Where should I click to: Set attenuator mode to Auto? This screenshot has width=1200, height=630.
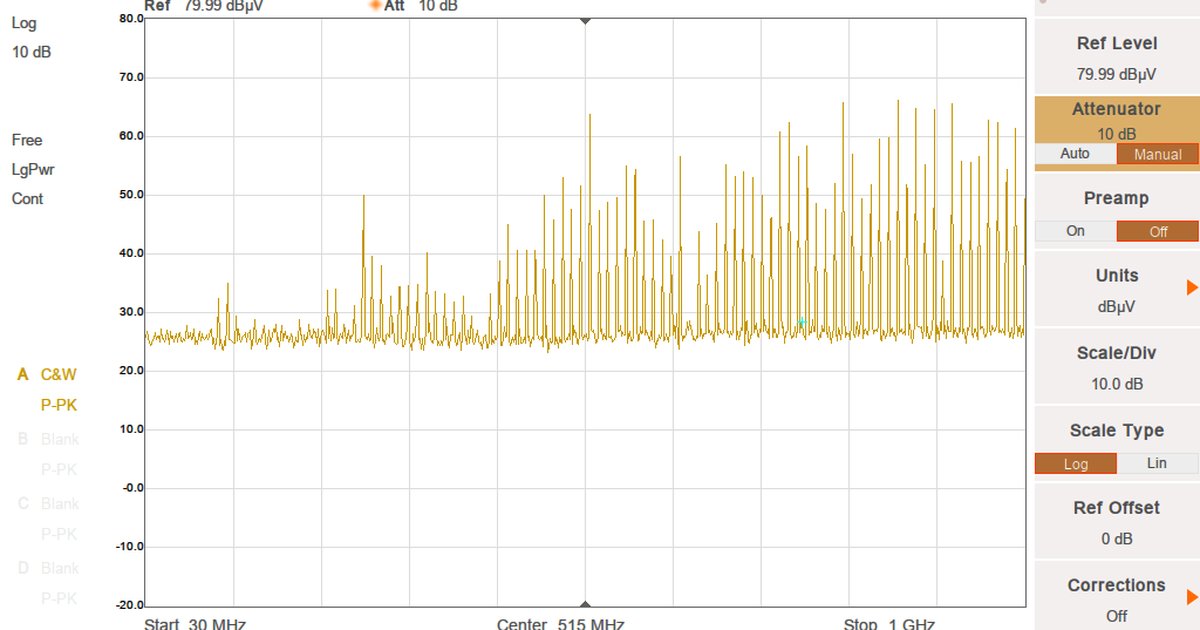1075,154
